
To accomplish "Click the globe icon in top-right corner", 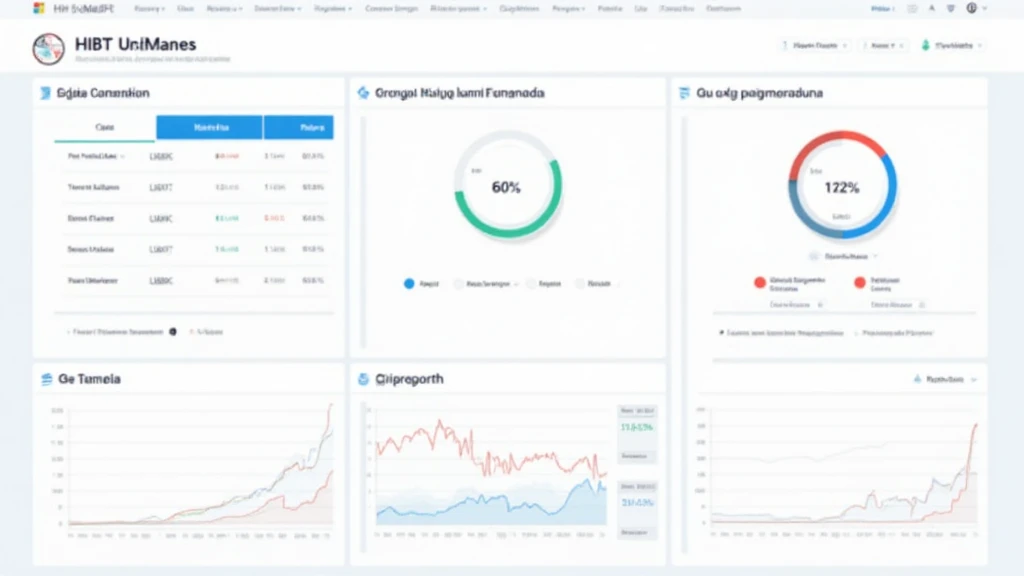I will (x=971, y=8).
